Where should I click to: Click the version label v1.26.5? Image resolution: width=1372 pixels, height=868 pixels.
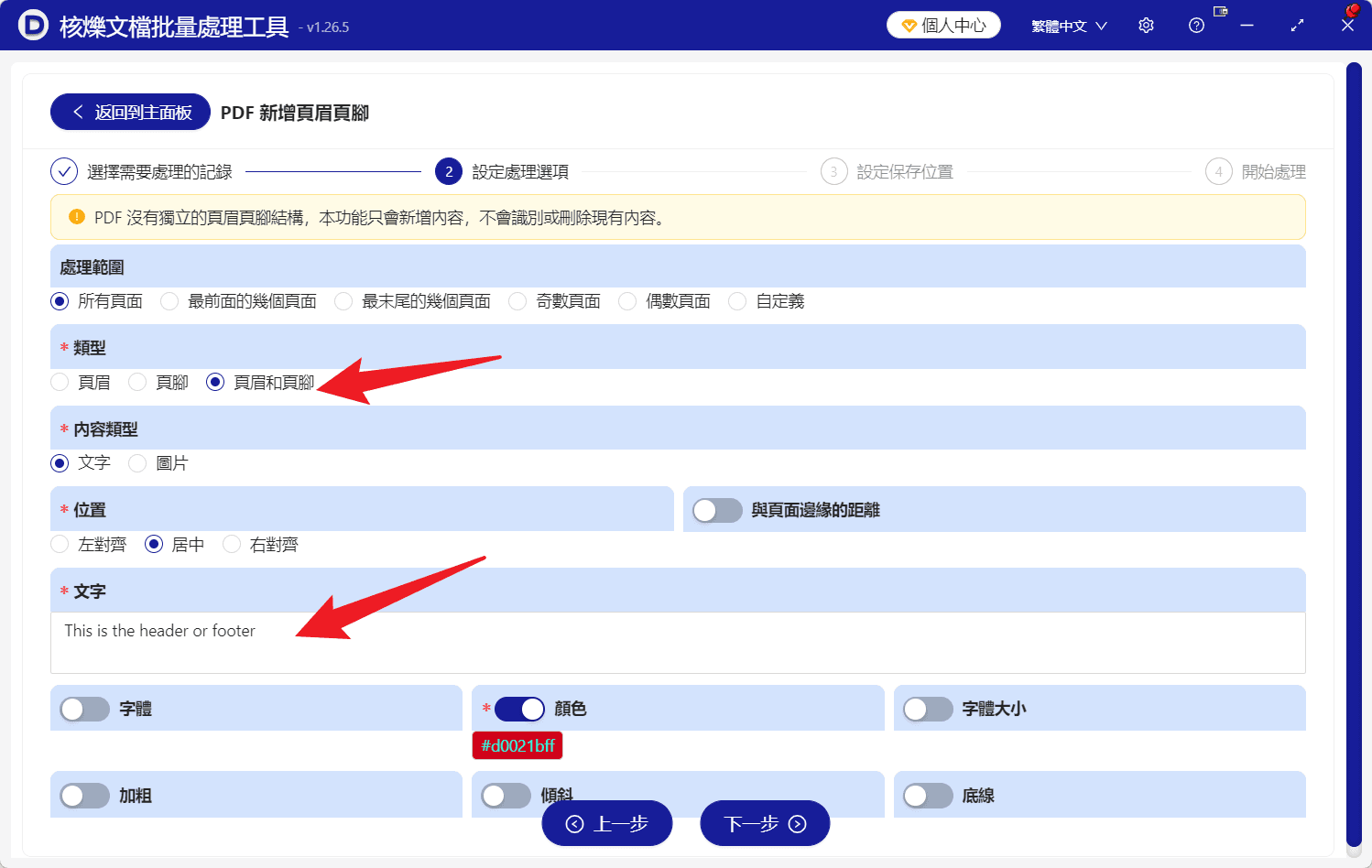click(x=326, y=27)
